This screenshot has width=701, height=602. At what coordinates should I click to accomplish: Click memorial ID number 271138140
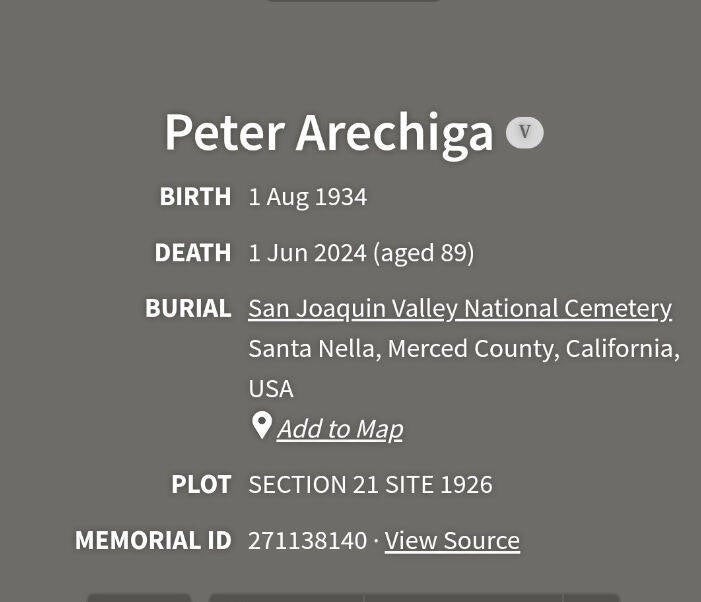[308, 541]
